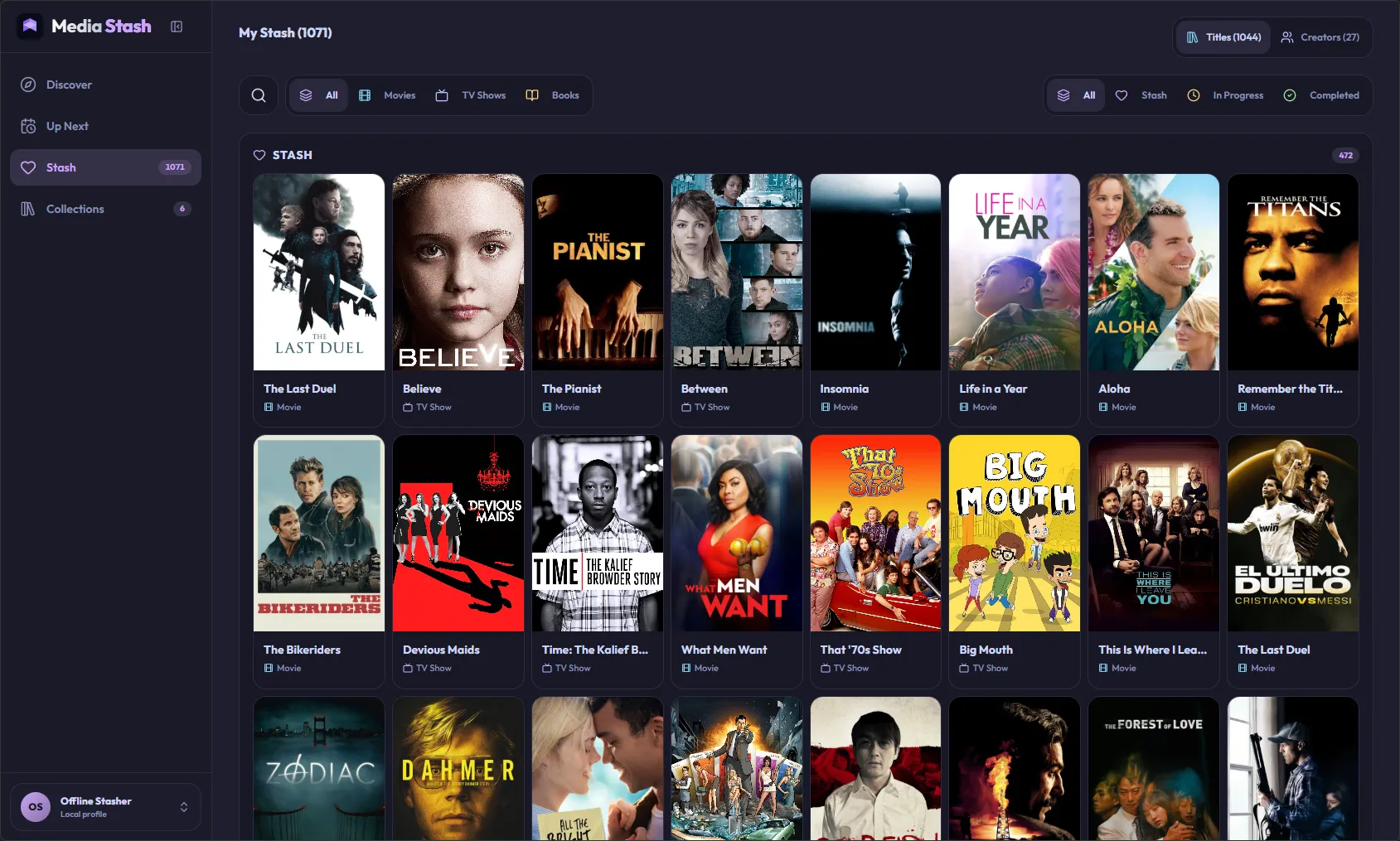This screenshot has width=1400, height=841.
Task: Click the My Stash (1071) heading
Action: 285,32
